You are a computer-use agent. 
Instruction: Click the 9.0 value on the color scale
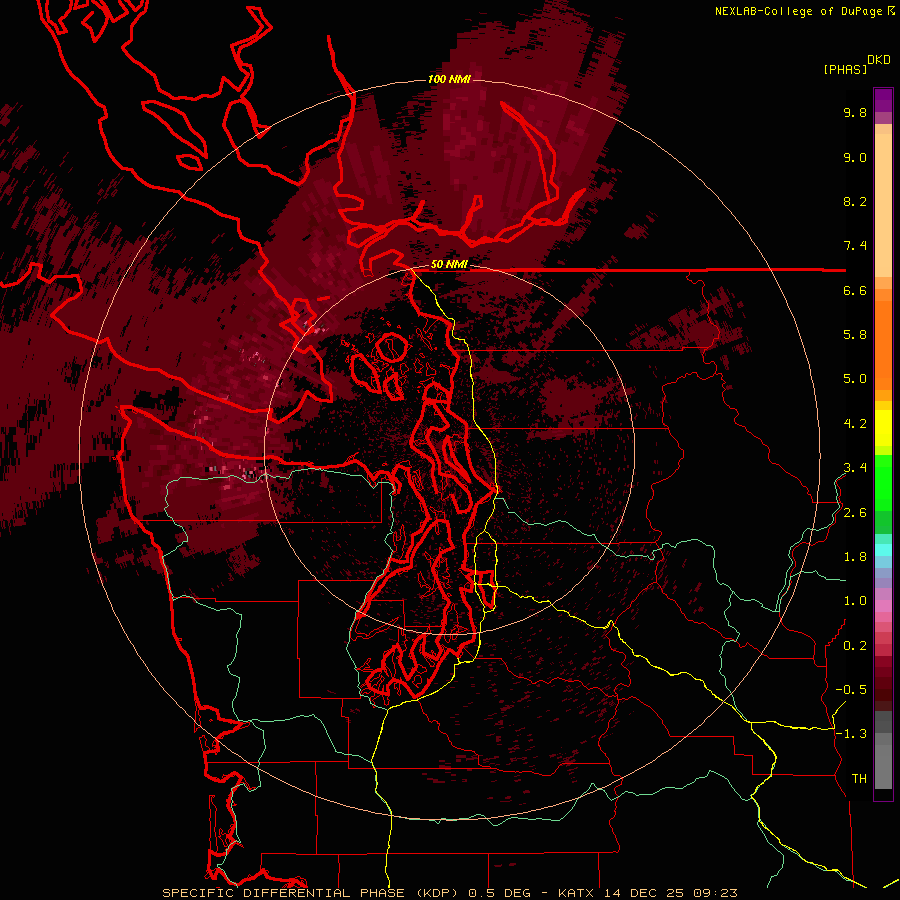855,157
